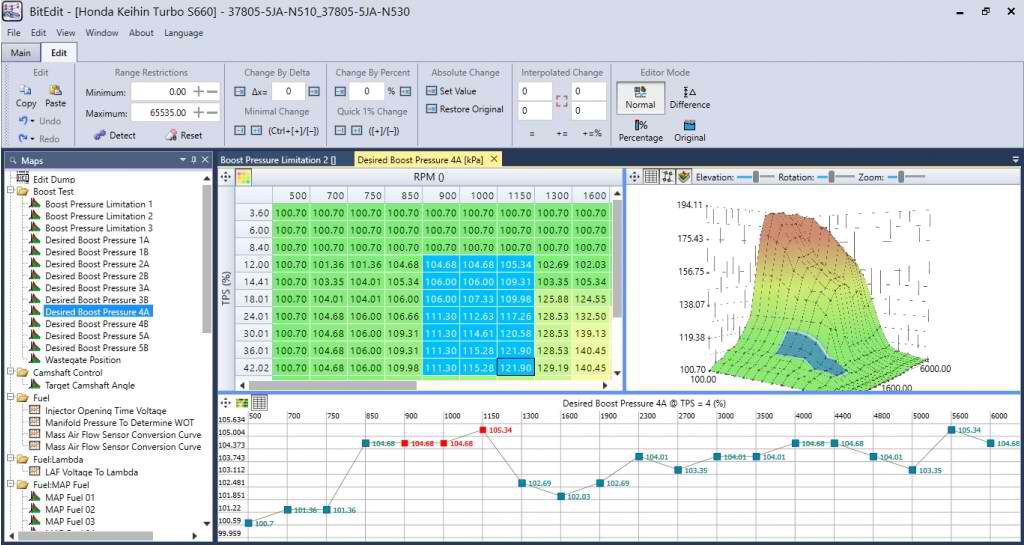
Task: Collapse the Boost Test folder
Action: (9, 191)
